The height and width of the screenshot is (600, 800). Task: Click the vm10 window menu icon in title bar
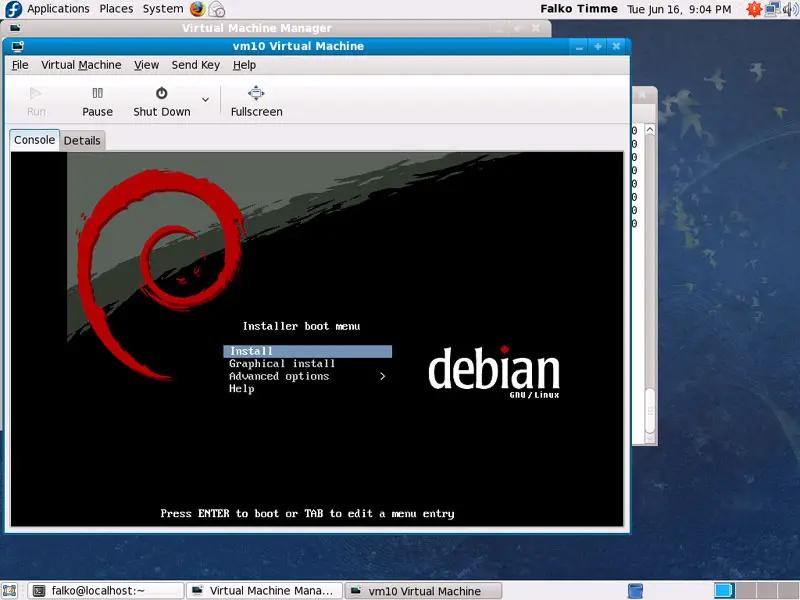pyautogui.click(x=18, y=46)
